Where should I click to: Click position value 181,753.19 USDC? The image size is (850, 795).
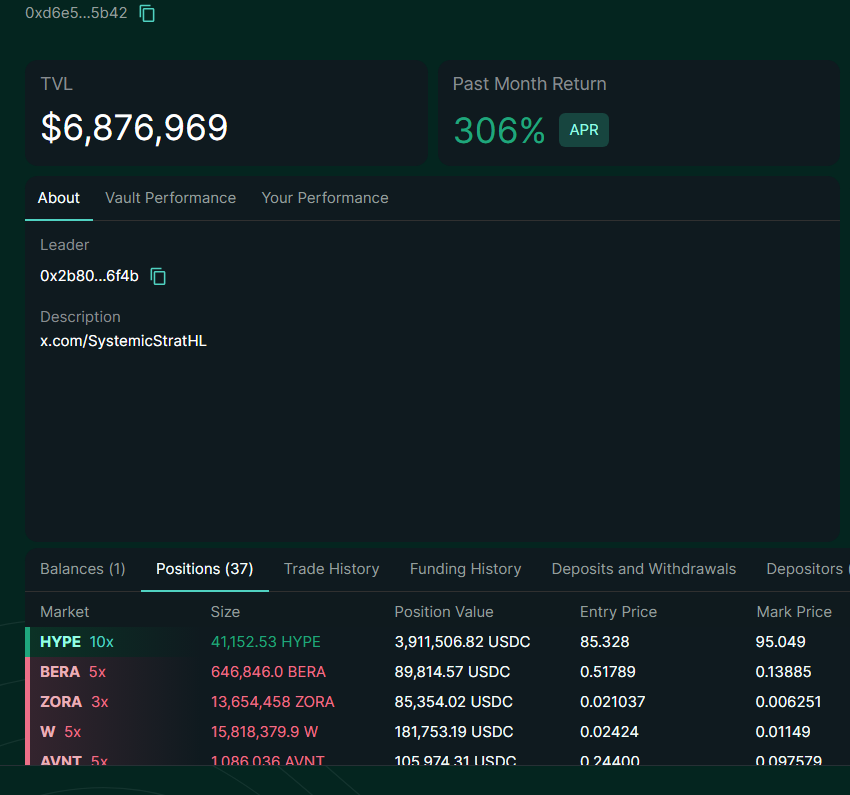coord(454,732)
